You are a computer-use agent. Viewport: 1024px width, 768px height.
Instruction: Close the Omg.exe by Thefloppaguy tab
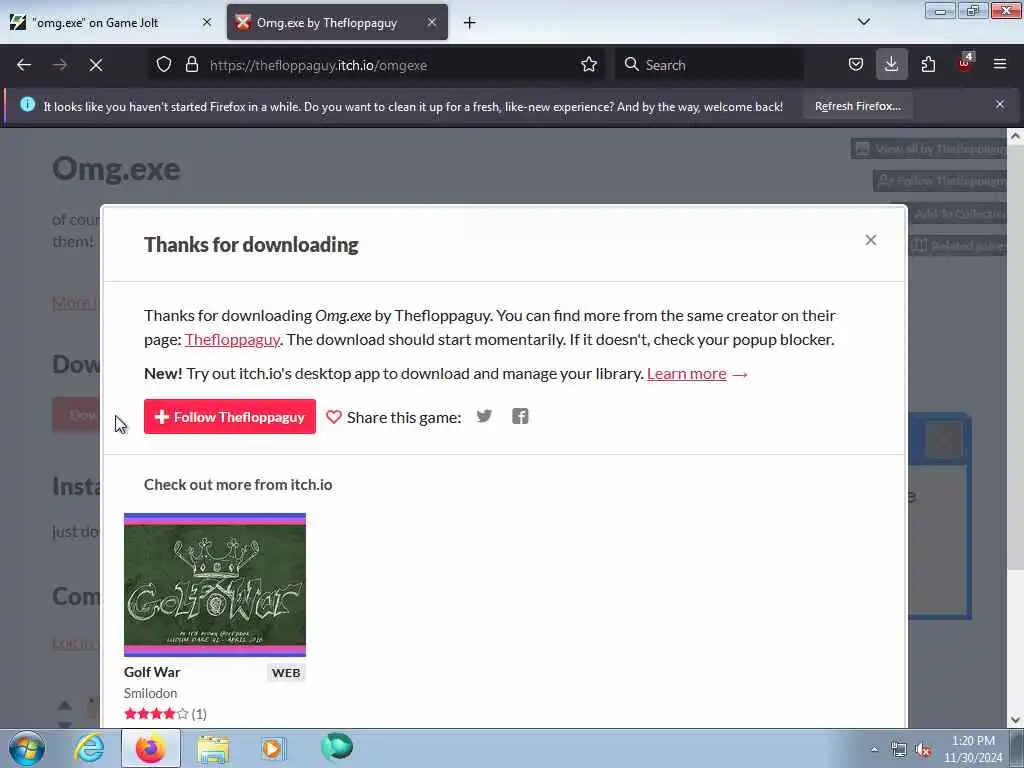tap(432, 22)
